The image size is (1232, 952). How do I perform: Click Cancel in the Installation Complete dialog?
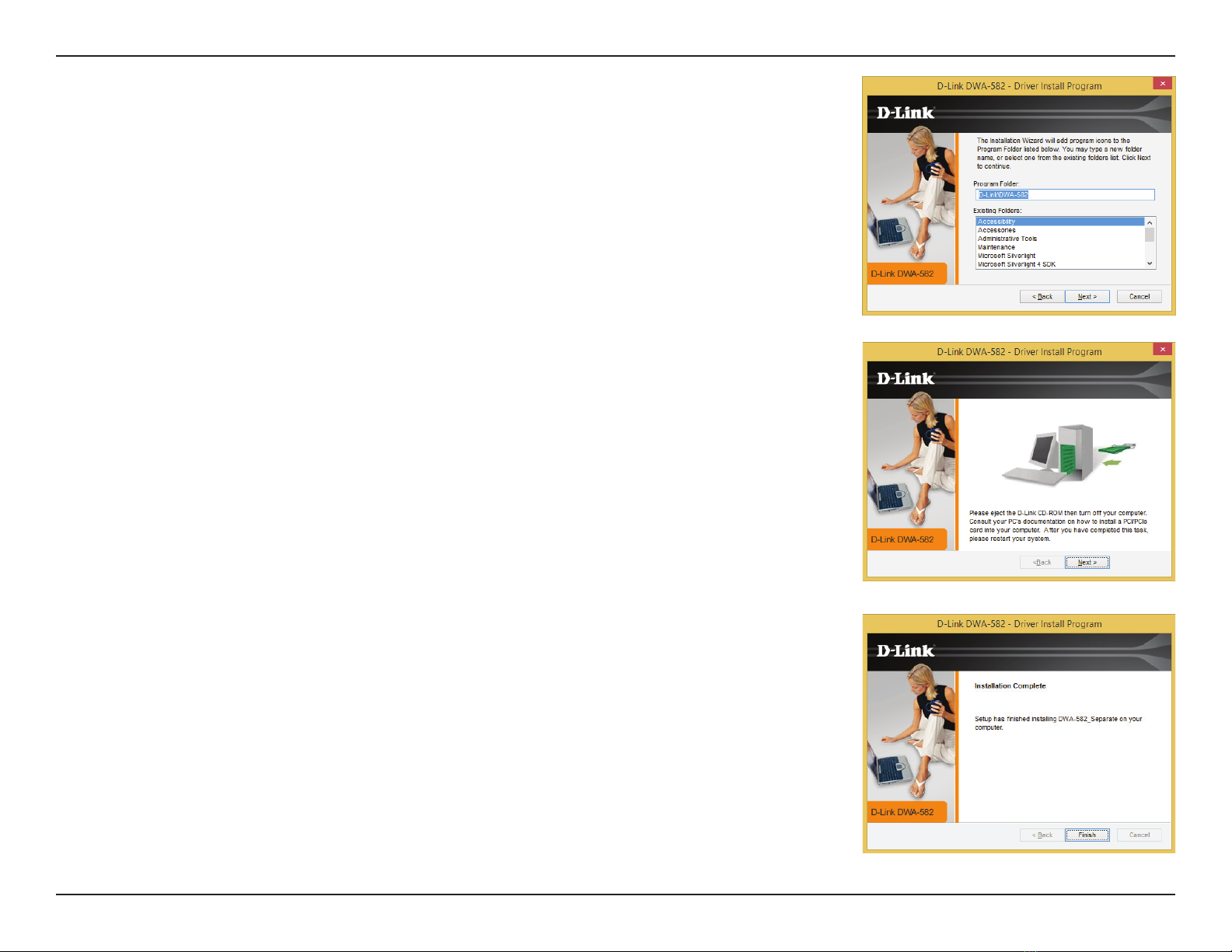point(1140,835)
